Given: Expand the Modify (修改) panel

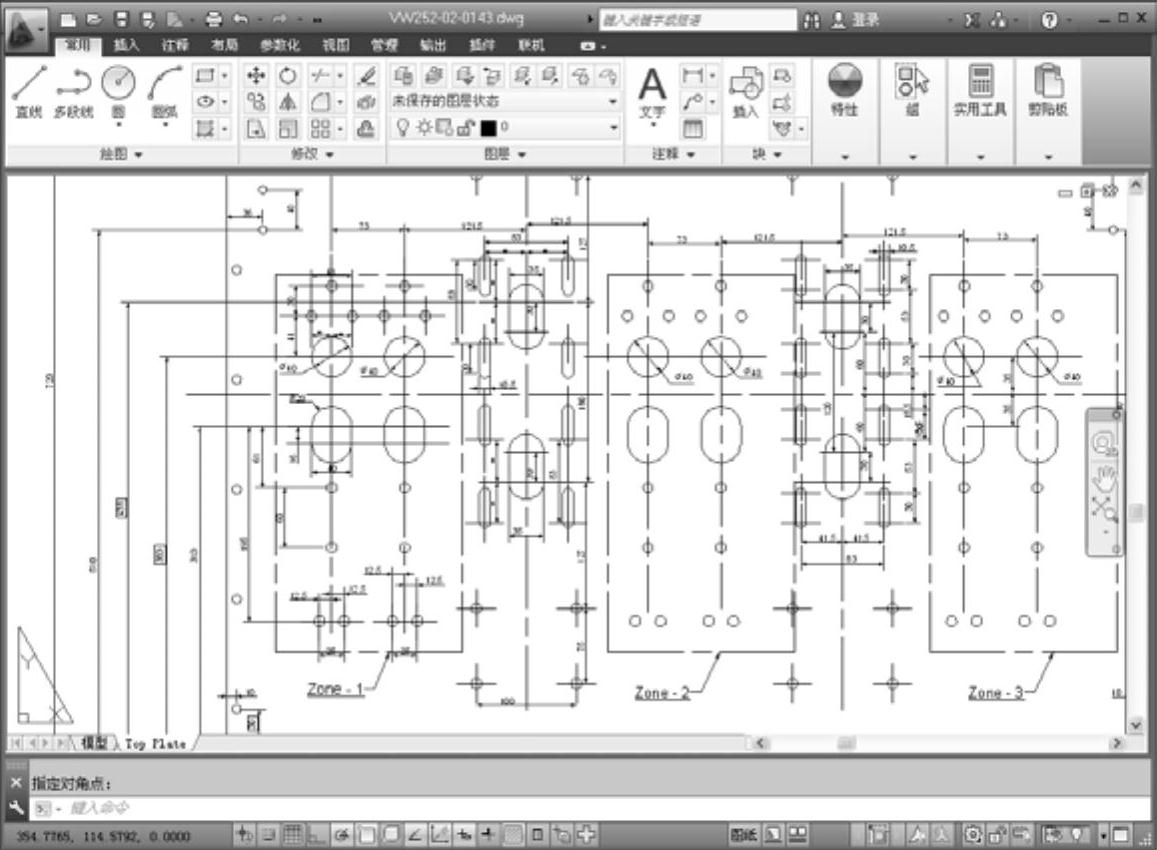Looking at the screenshot, I should [x=312, y=154].
